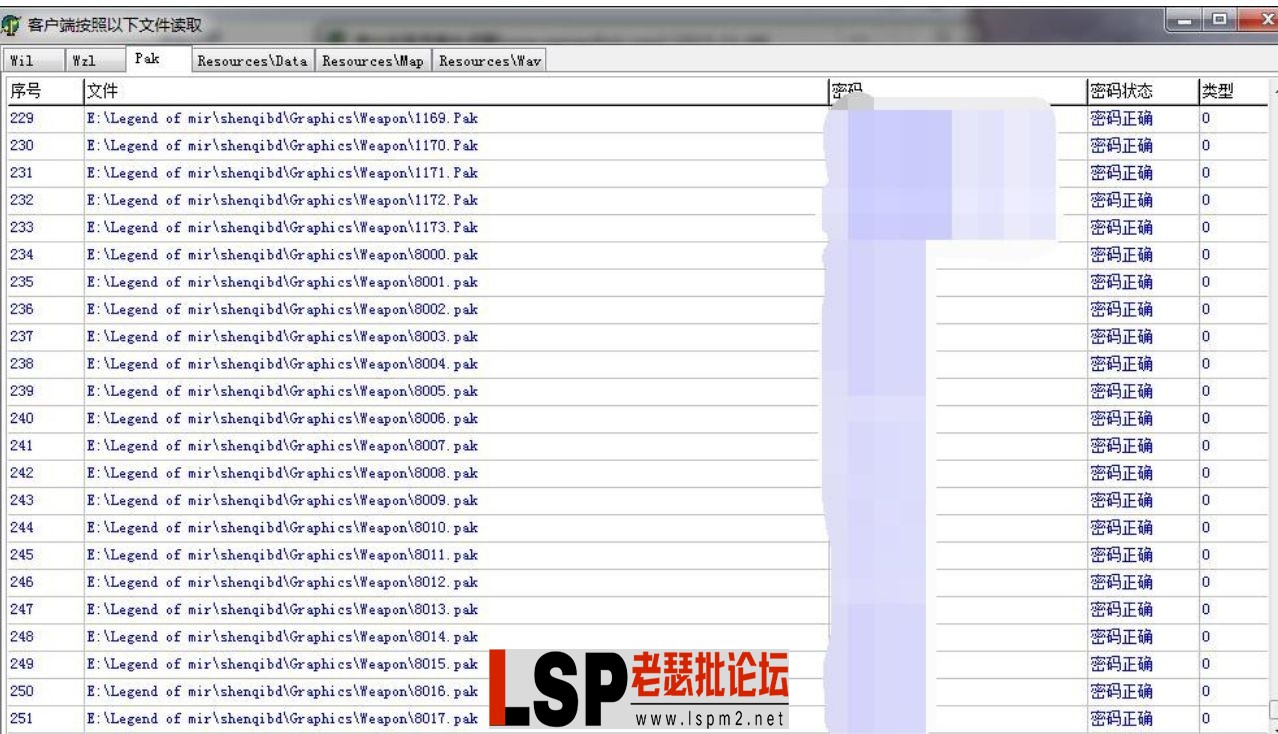
Task: Click 密码正确 status in row 230
Action: coord(1120,145)
